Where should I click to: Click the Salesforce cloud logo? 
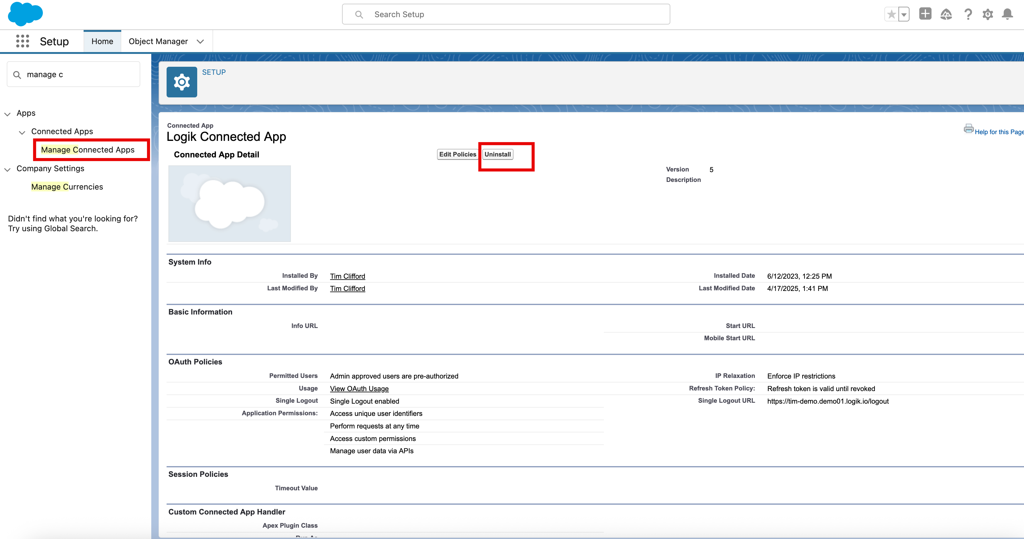25,13
